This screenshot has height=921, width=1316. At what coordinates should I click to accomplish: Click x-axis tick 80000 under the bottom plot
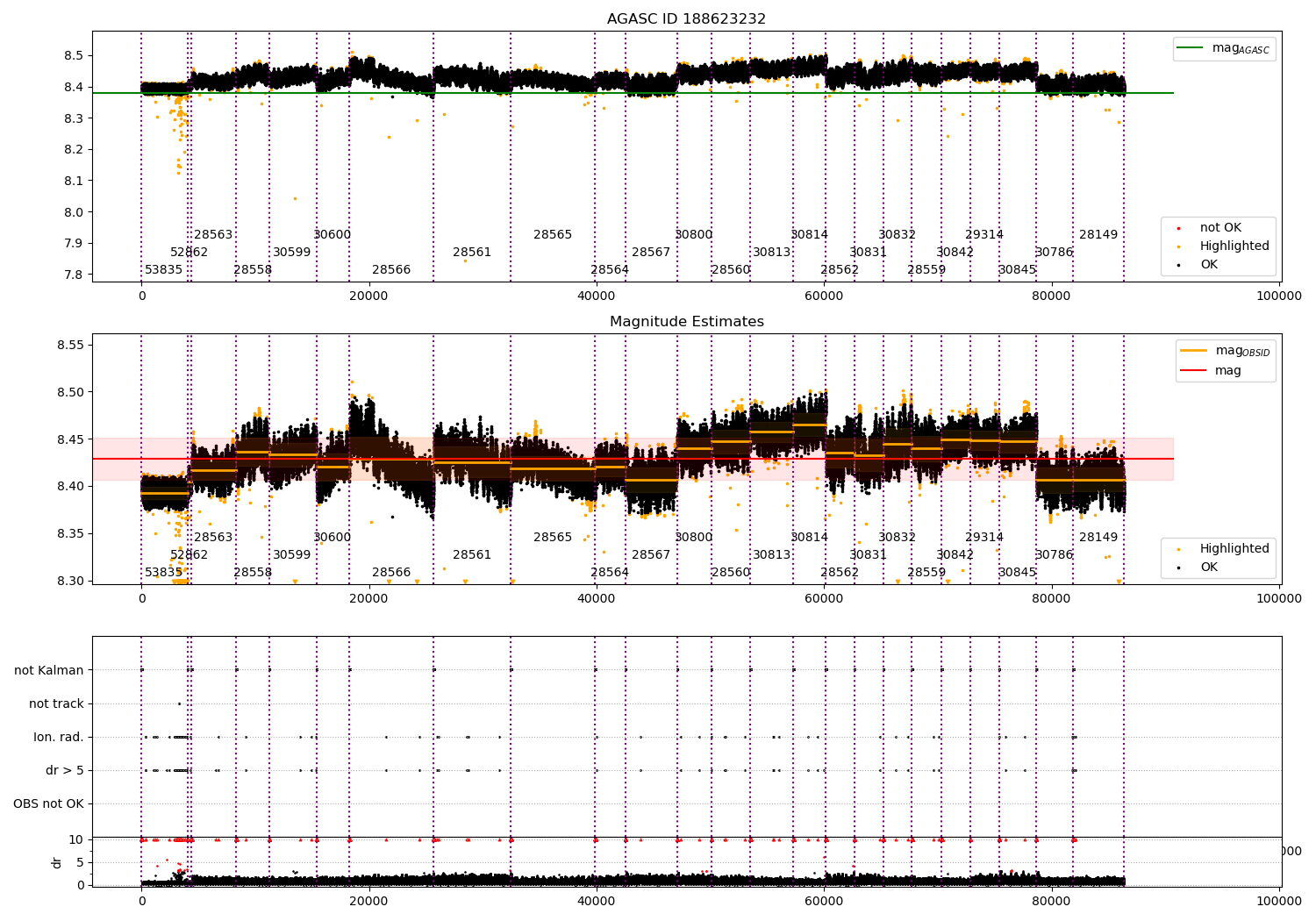click(x=1052, y=901)
